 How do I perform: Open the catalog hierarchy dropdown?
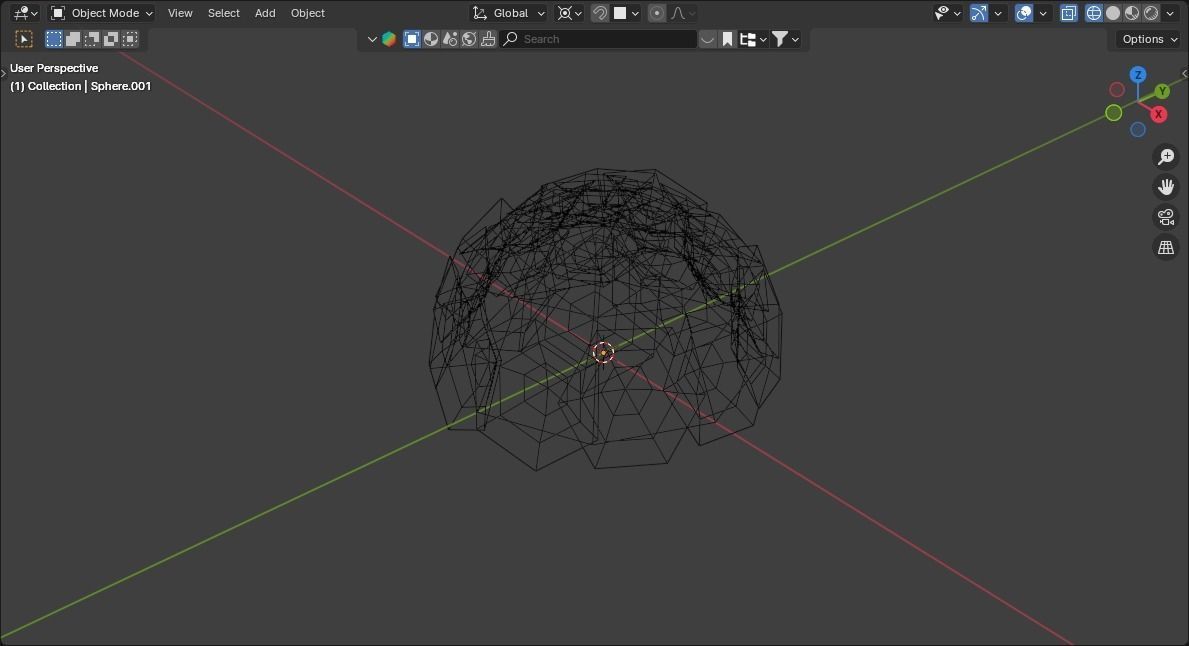(753, 39)
